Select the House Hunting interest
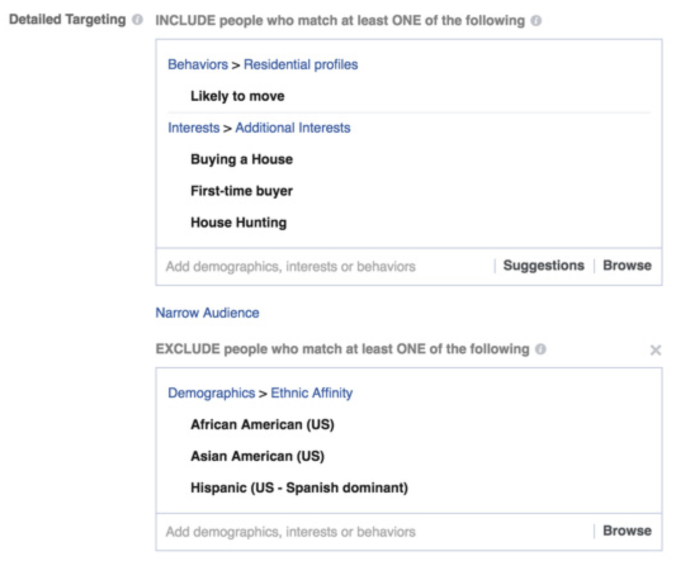This screenshot has width=676, height=564. click(238, 223)
